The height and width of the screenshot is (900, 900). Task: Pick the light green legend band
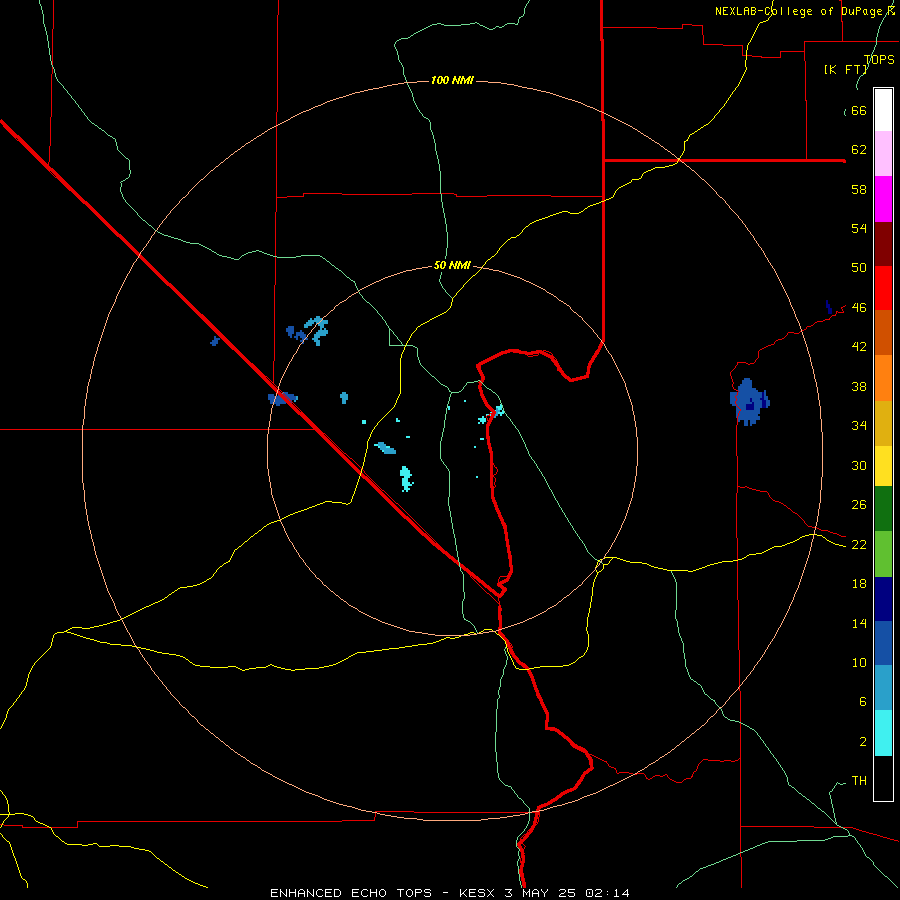[883, 554]
